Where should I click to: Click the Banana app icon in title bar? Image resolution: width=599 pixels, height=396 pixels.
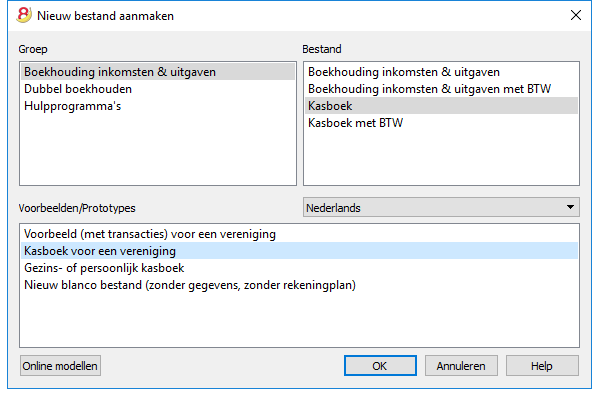point(24,15)
